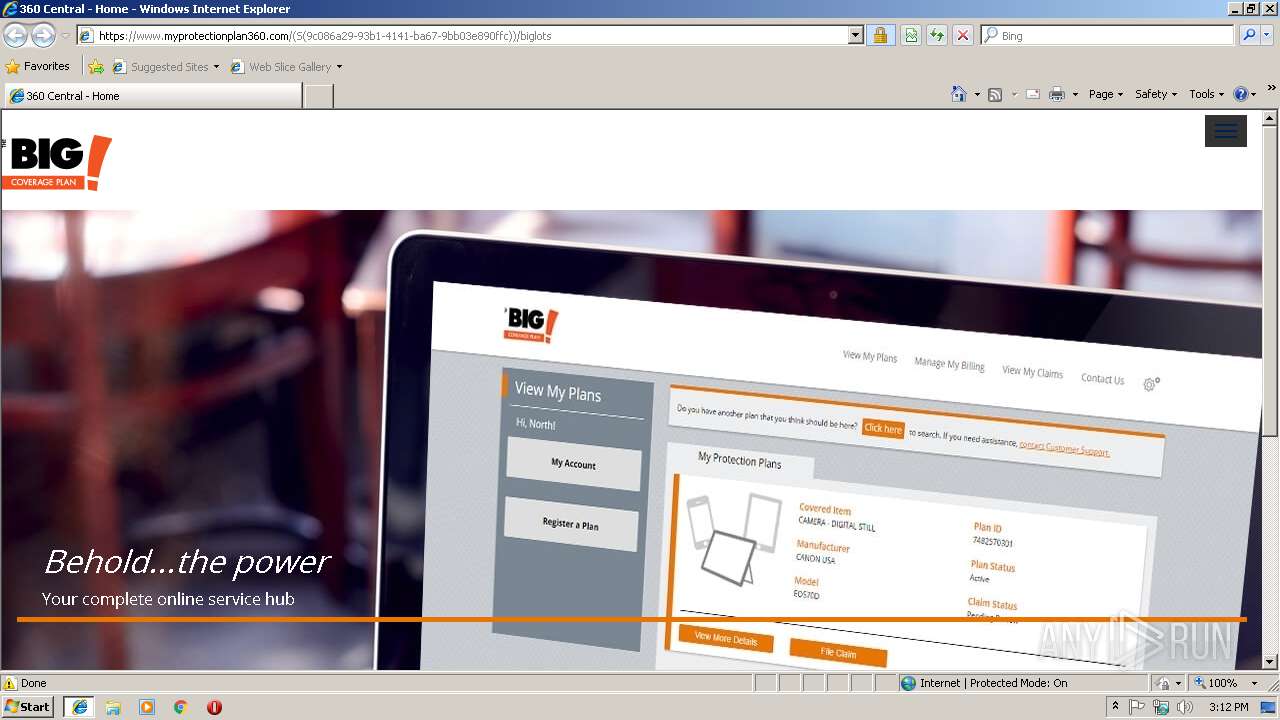The height and width of the screenshot is (720, 1280).
Task: Click the Windows Start button
Action: coord(28,706)
